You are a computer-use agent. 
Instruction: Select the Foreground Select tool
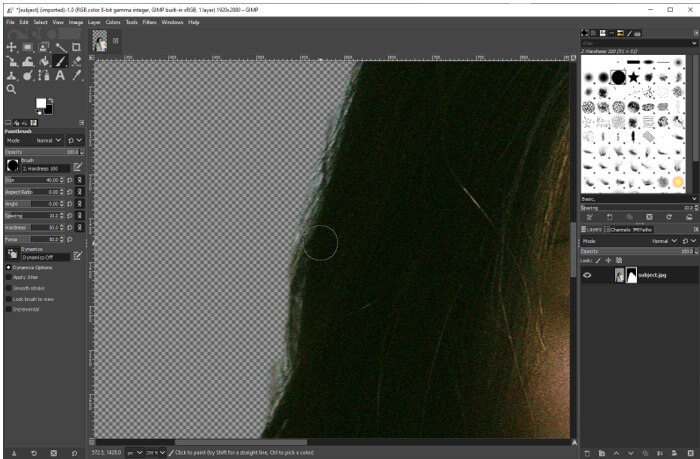(44, 47)
